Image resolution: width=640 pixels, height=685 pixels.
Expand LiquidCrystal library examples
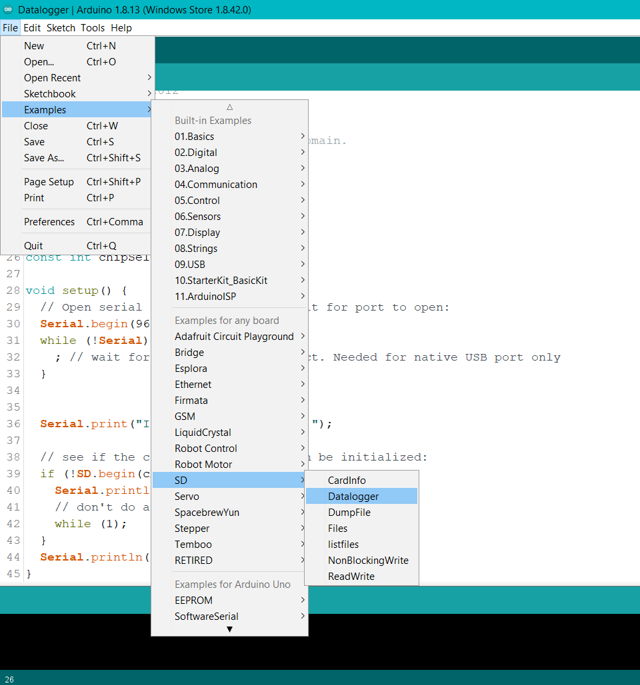[230, 432]
